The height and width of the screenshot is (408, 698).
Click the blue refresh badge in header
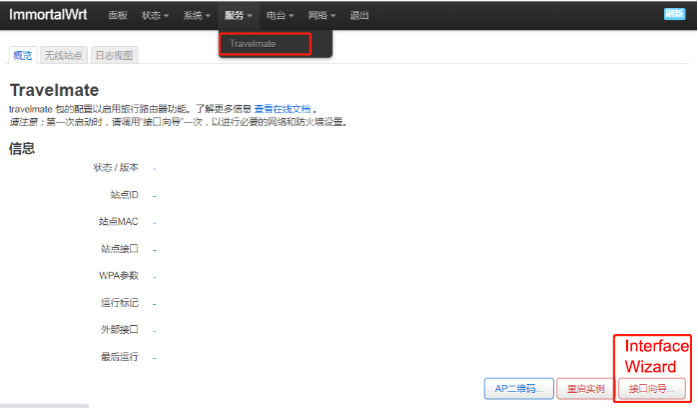674,14
